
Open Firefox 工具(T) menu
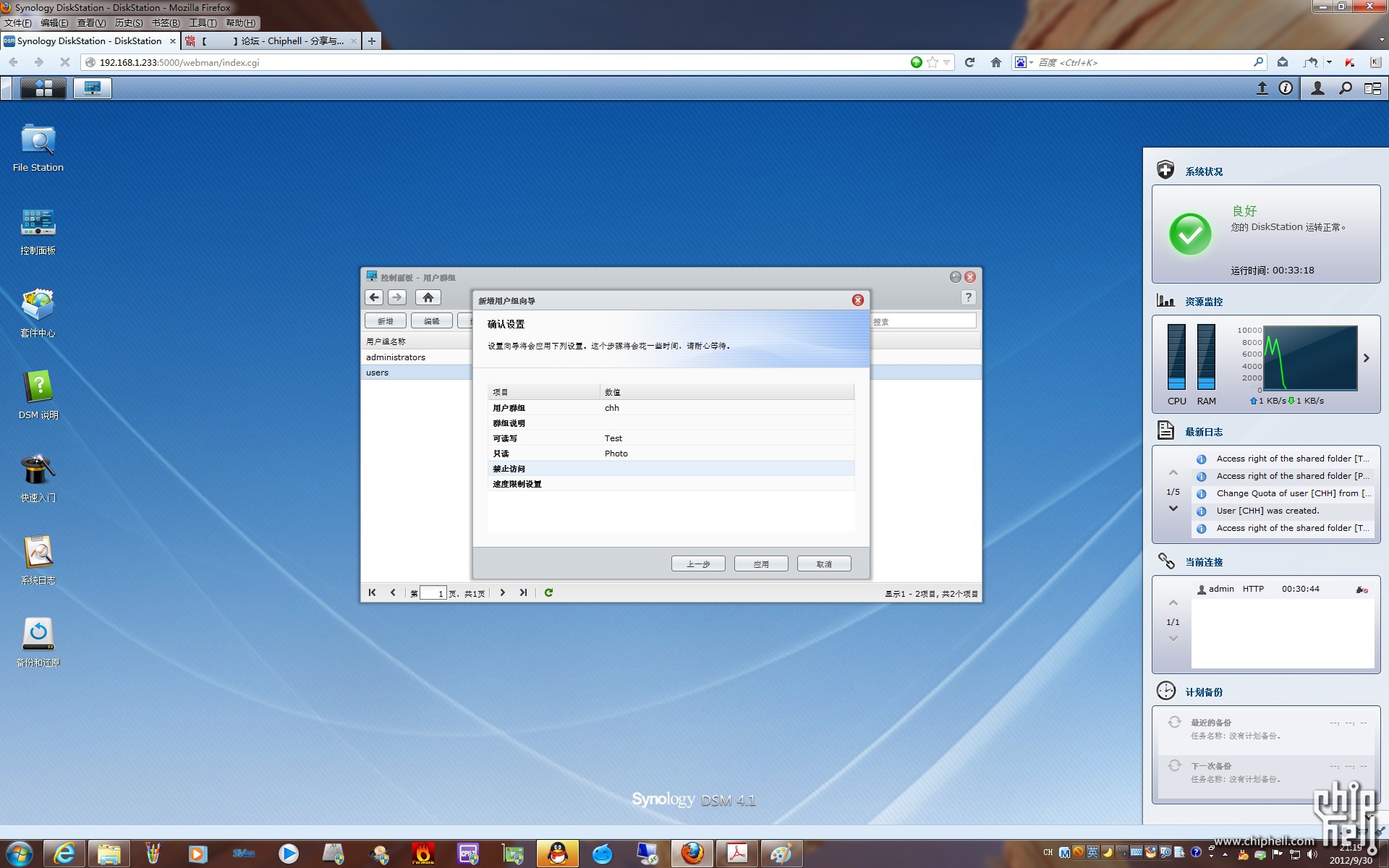[x=203, y=23]
